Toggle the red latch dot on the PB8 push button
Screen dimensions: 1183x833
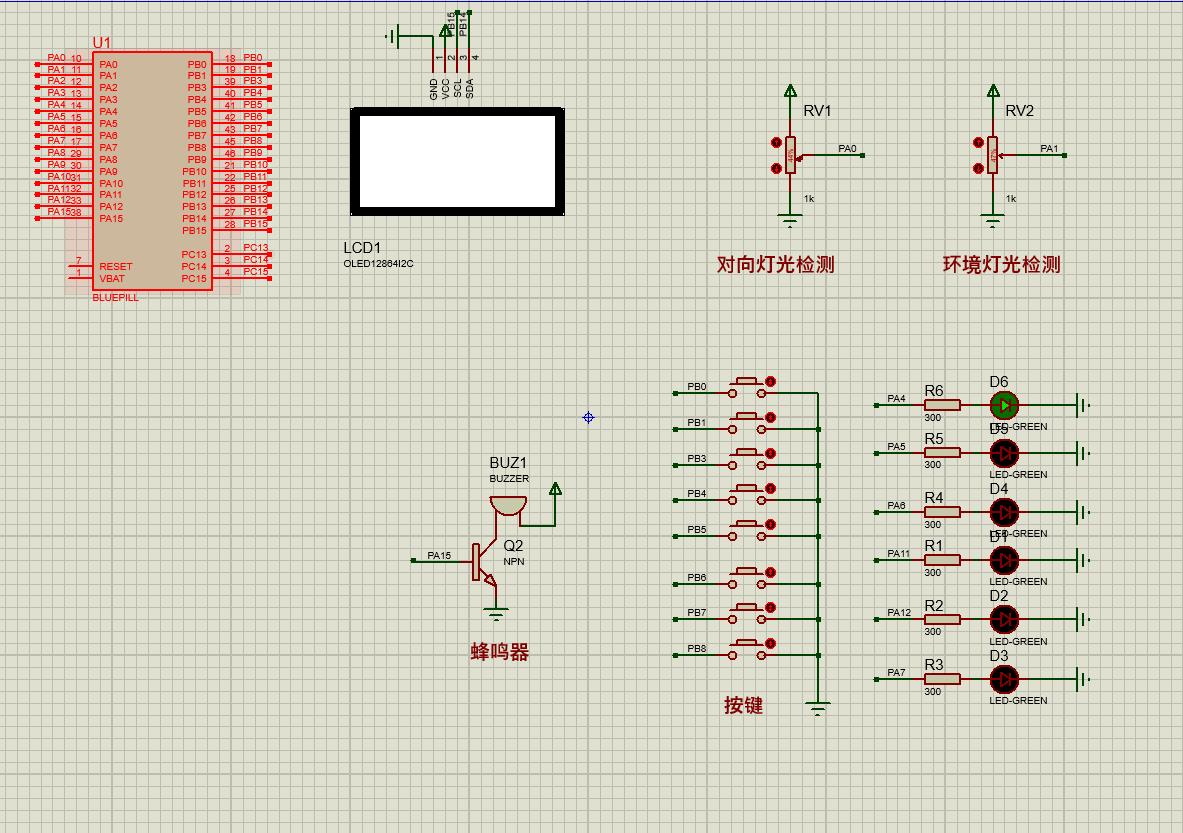(770, 644)
